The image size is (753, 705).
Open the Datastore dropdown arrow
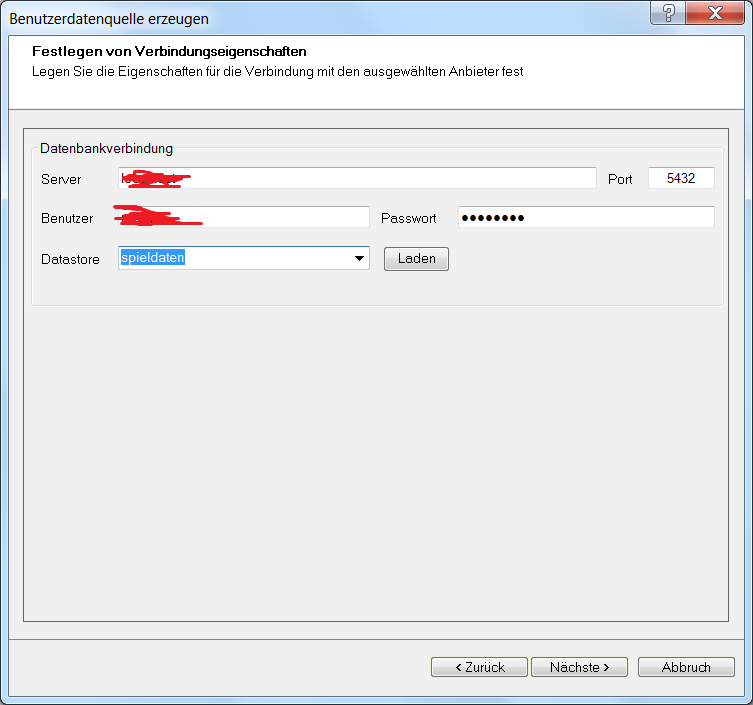click(359, 258)
